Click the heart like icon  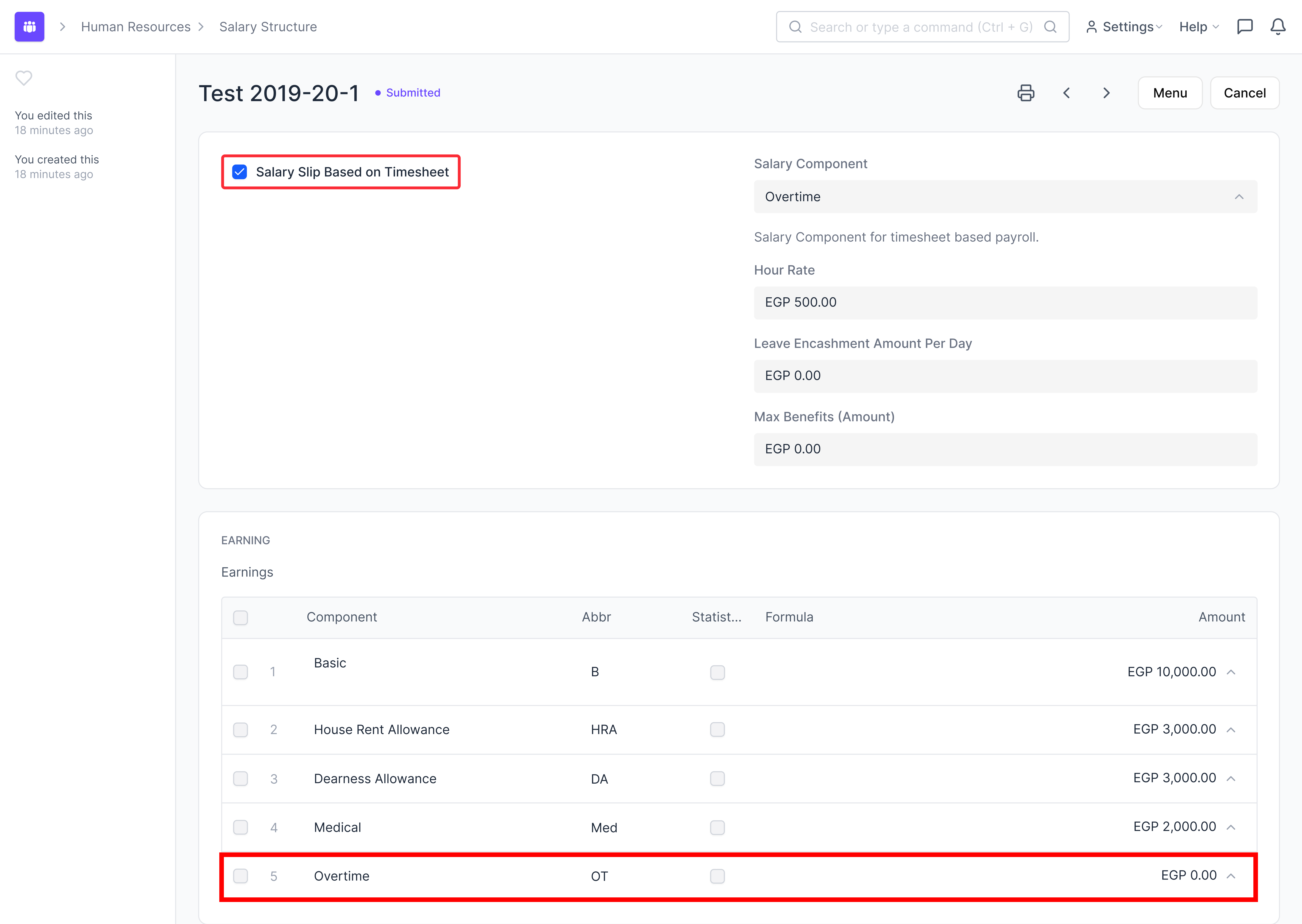[x=23, y=78]
